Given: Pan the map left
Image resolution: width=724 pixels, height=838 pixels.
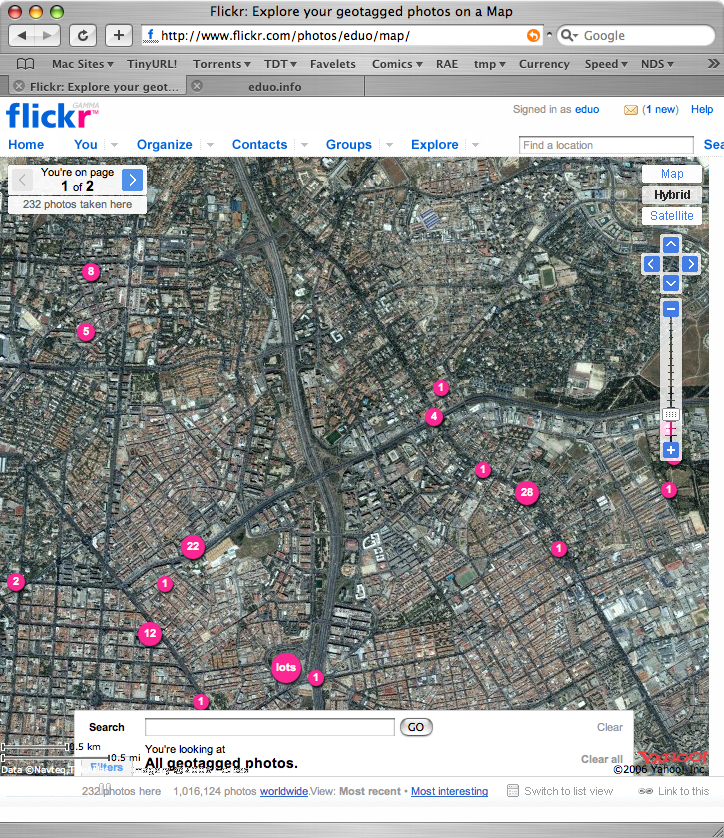Looking at the screenshot, I should [651, 264].
